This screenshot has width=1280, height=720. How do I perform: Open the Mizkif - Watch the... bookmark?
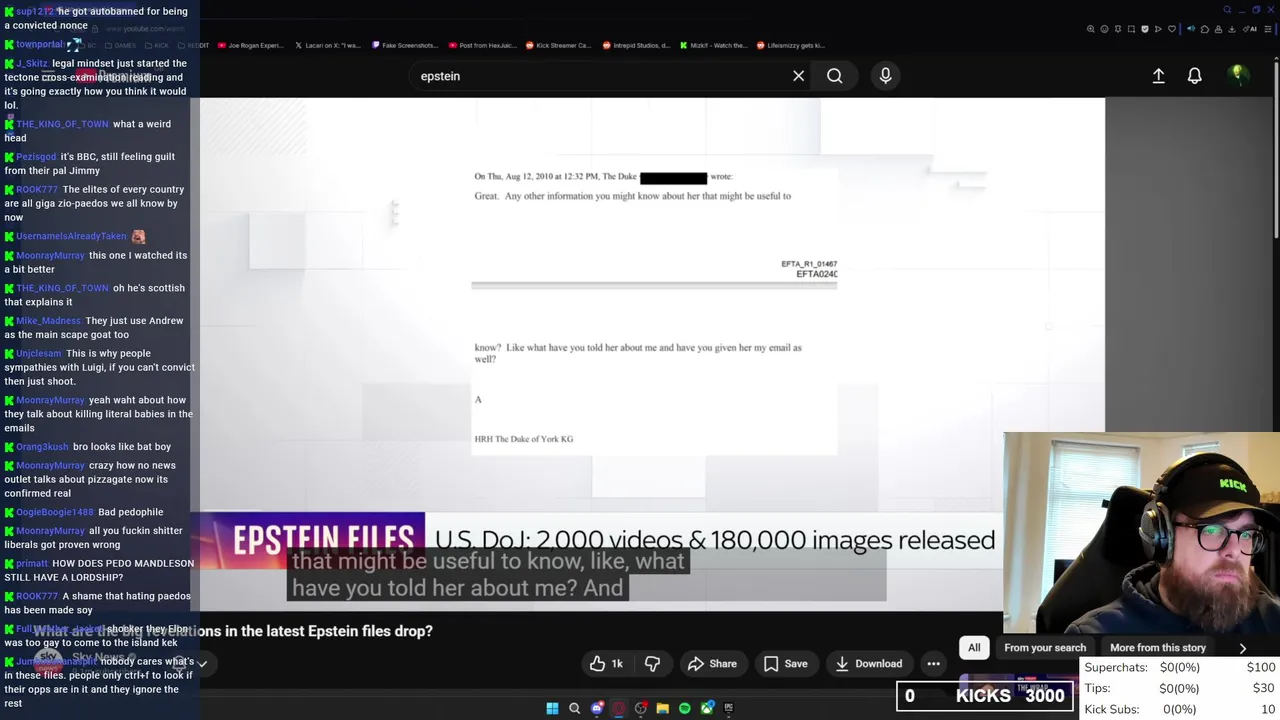click(x=713, y=45)
